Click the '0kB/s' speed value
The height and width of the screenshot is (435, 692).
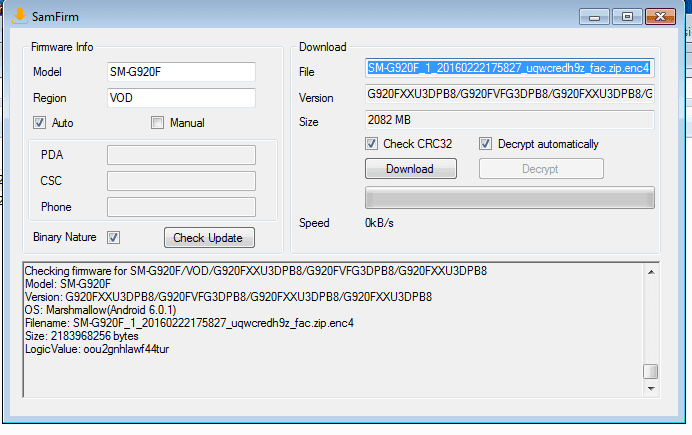tap(379, 223)
